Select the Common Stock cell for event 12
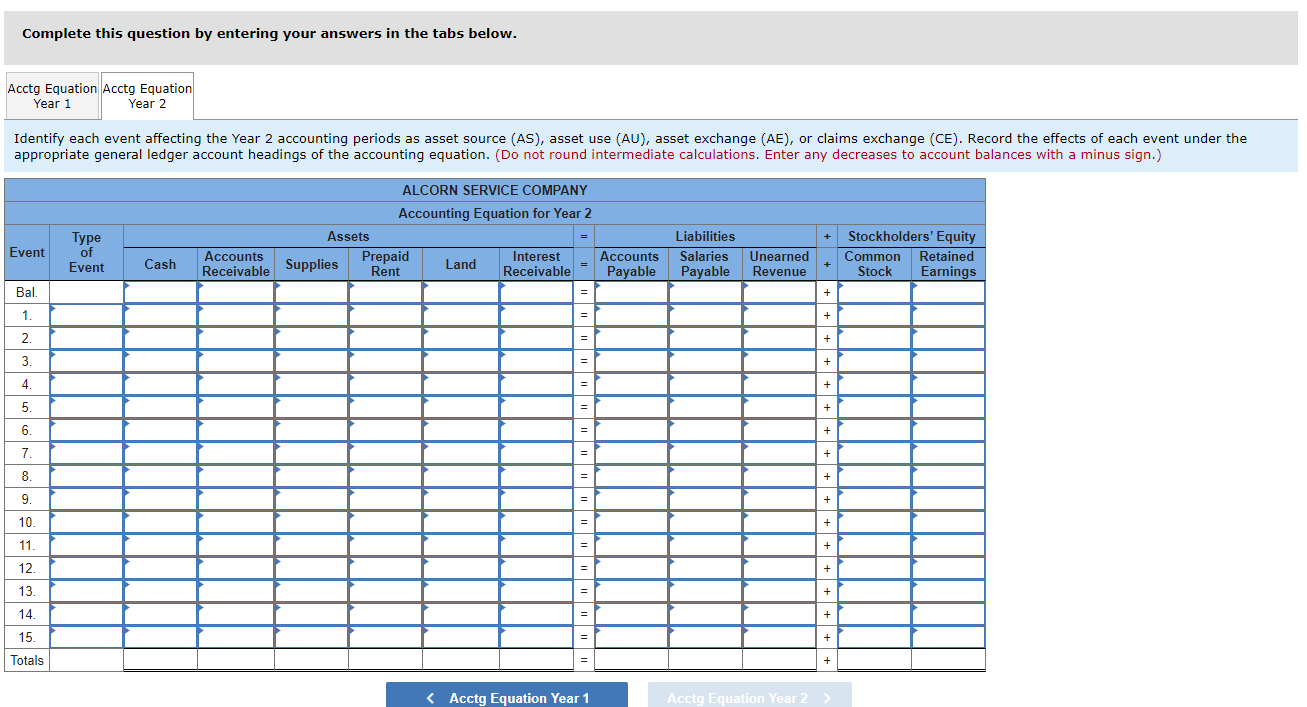 [875, 568]
